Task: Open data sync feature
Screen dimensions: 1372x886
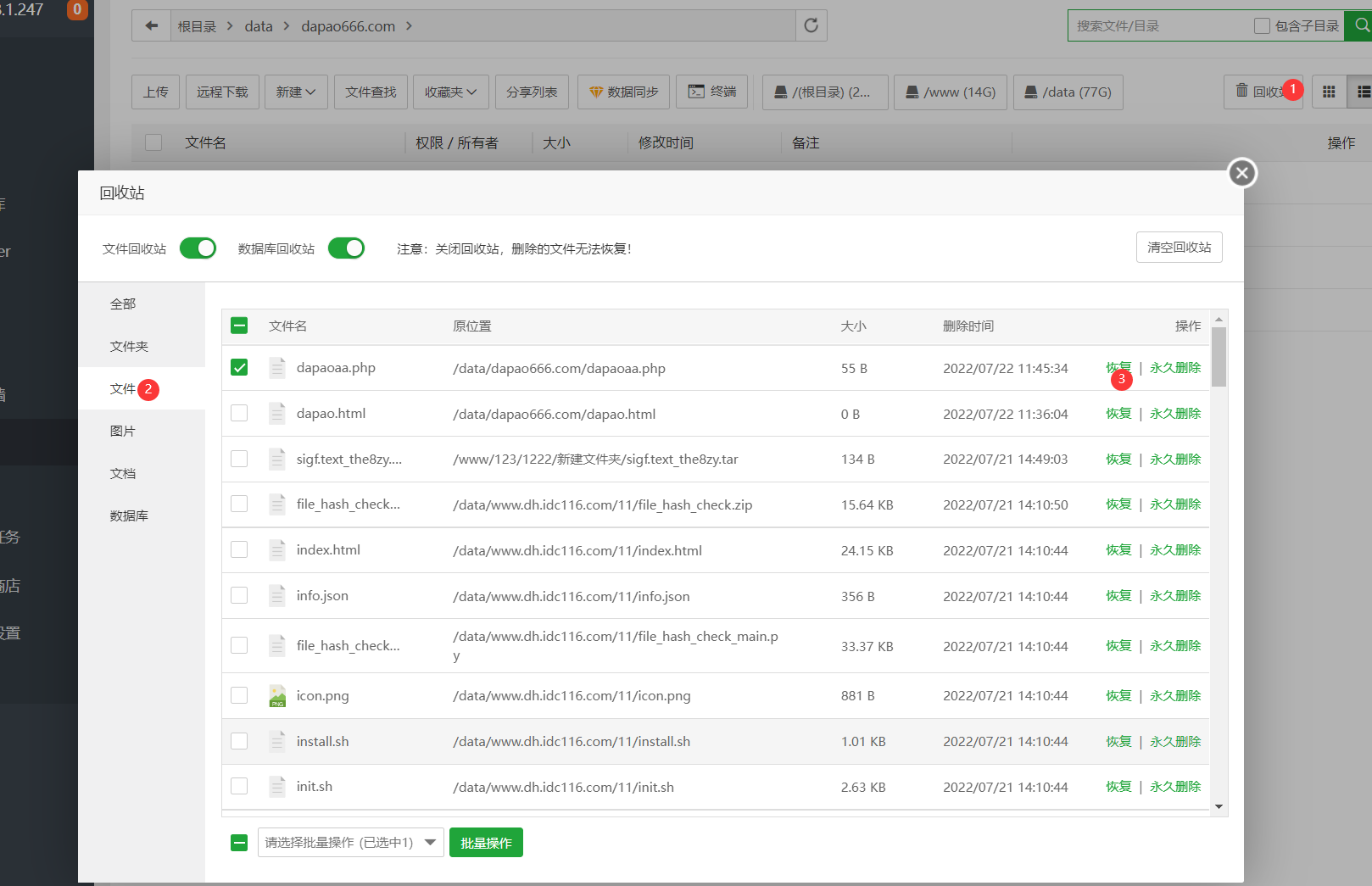Action: click(x=623, y=92)
